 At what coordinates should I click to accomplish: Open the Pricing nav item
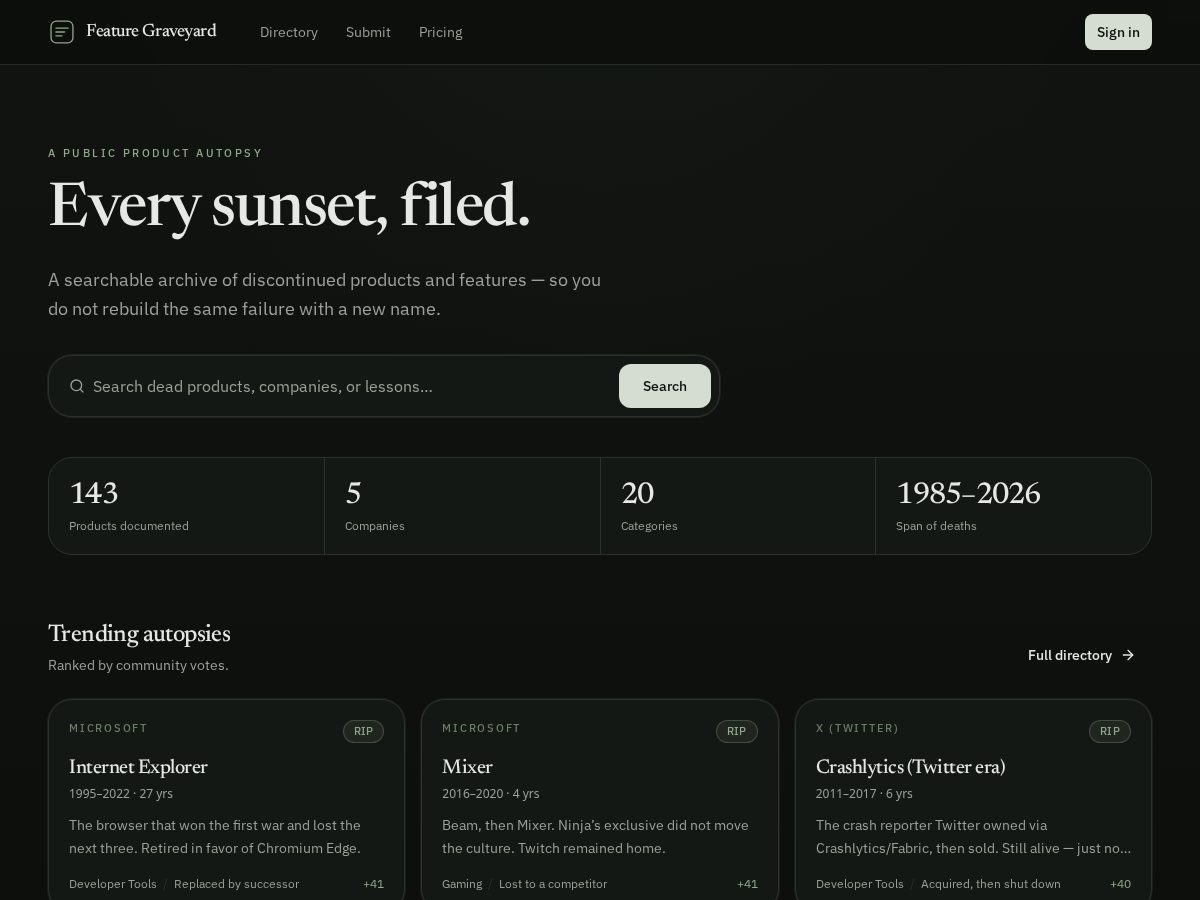tap(440, 32)
